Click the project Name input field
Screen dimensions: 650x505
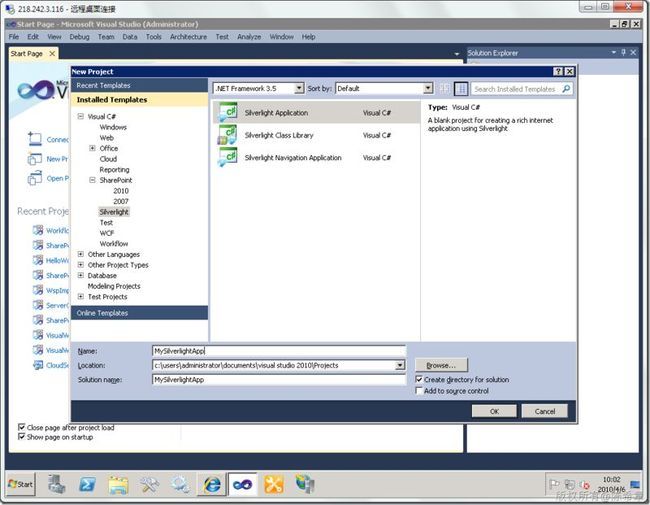click(x=279, y=351)
